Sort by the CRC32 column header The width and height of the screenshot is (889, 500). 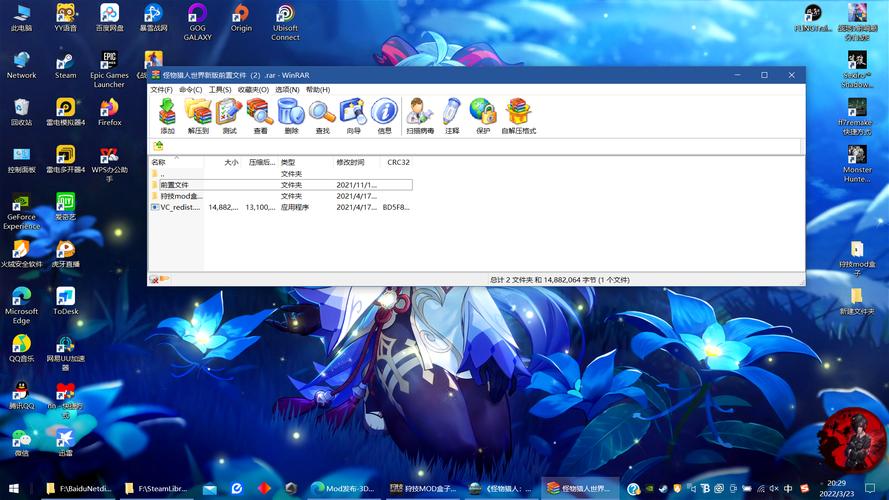click(398, 162)
